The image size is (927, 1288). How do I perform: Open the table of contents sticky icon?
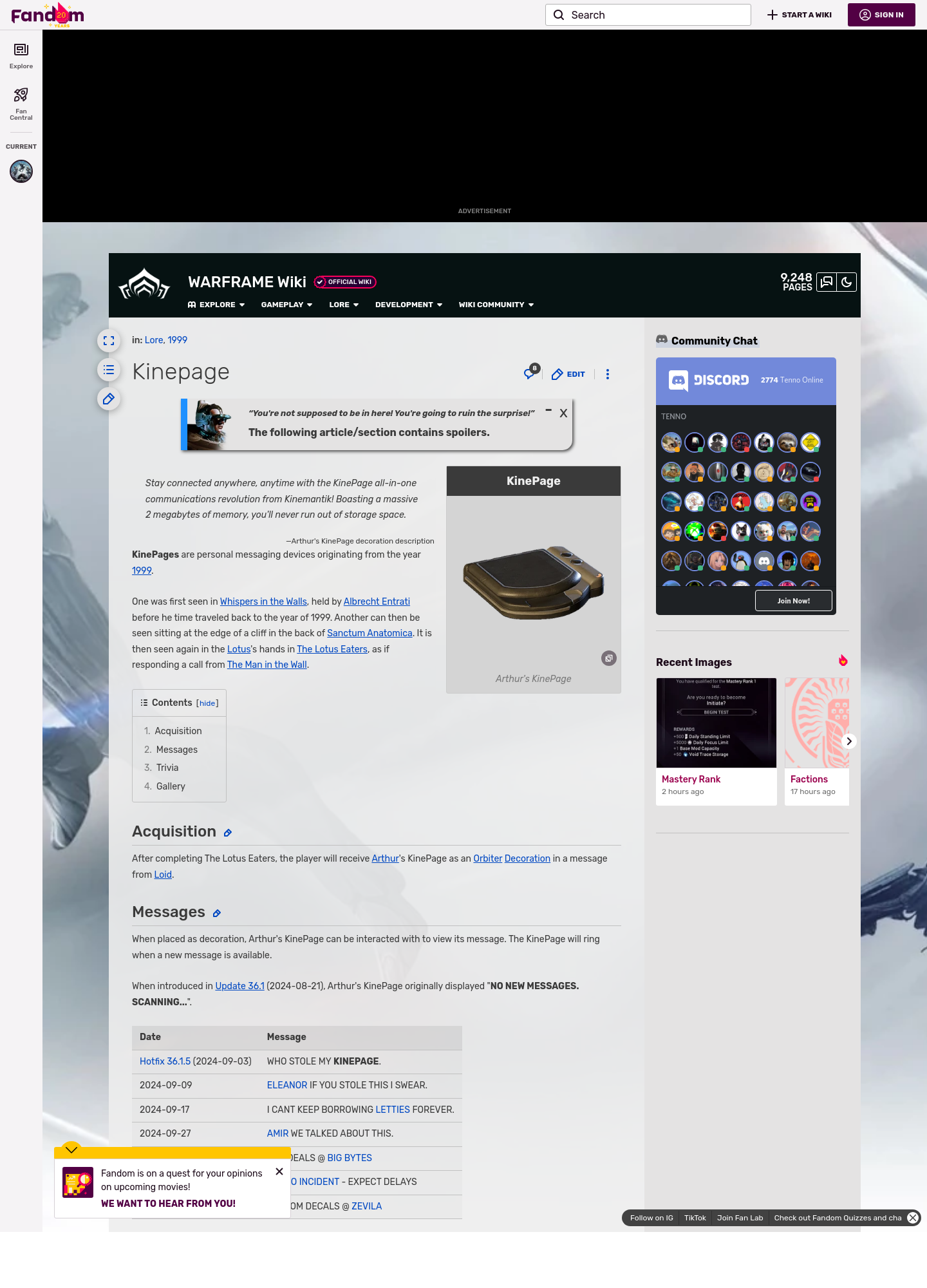coord(109,370)
